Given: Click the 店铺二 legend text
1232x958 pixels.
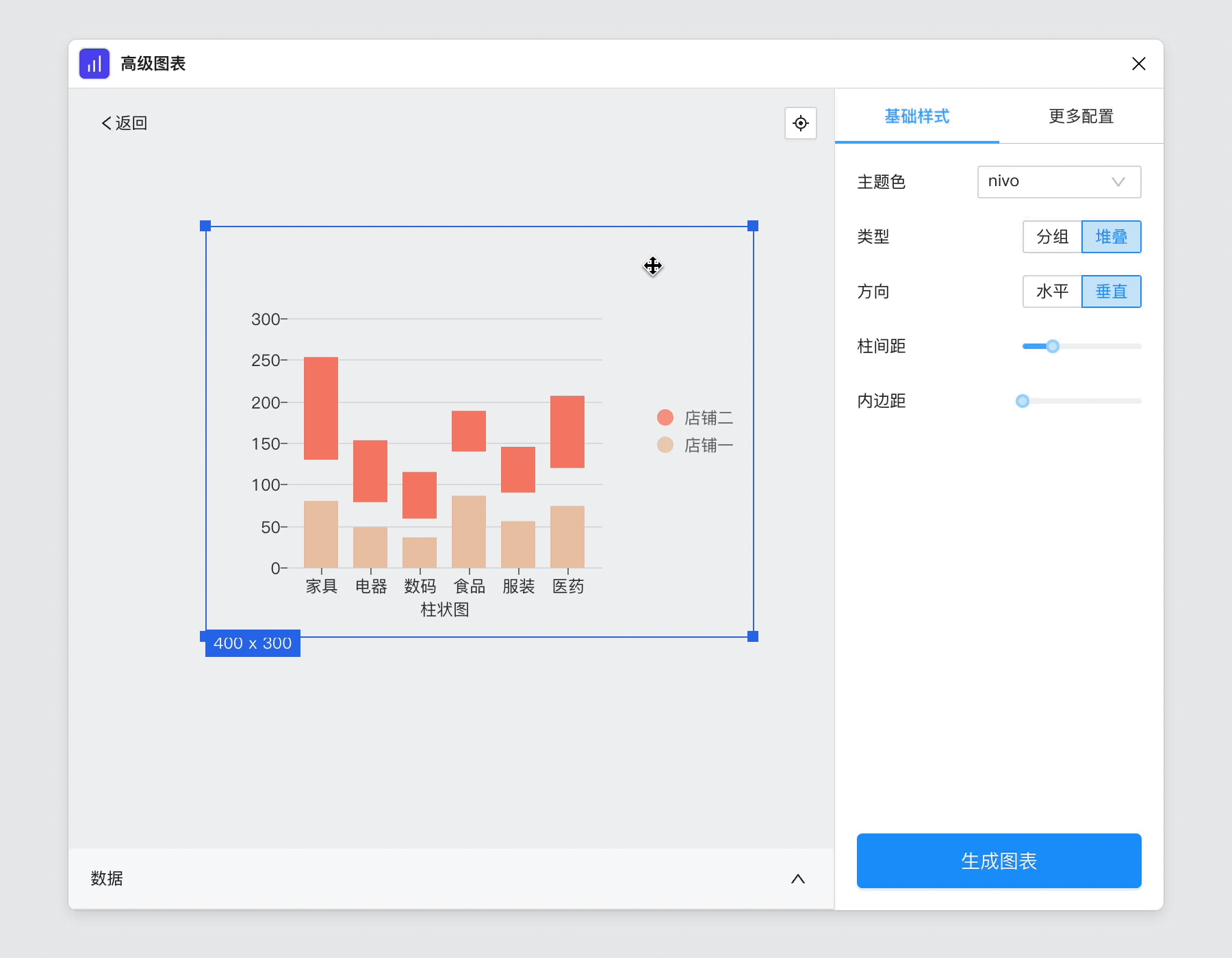Looking at the screenshot, I should [x=709, y=418].
